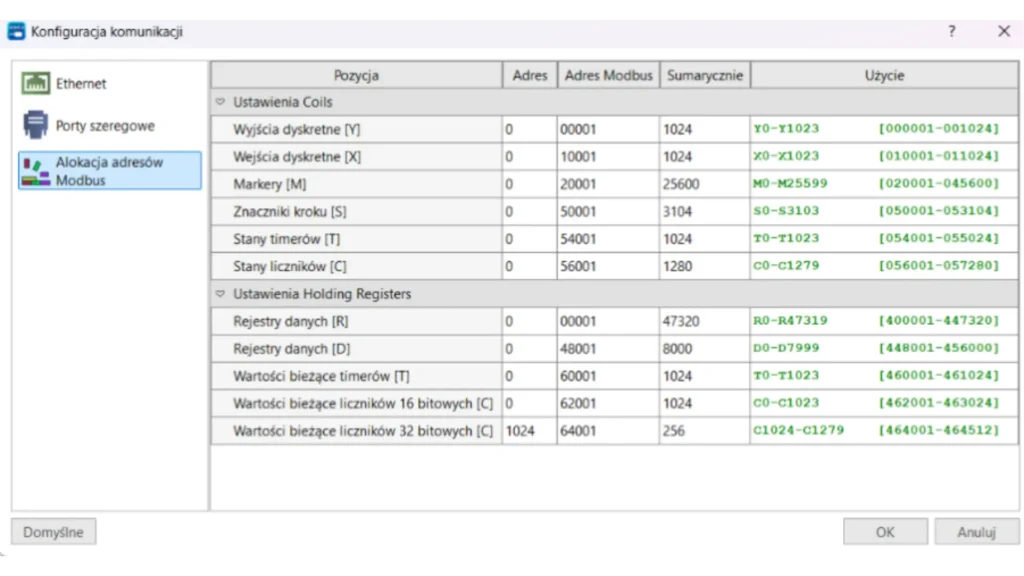Click the Pozycja column header
1024x576 pixels.
click(357, 75)
